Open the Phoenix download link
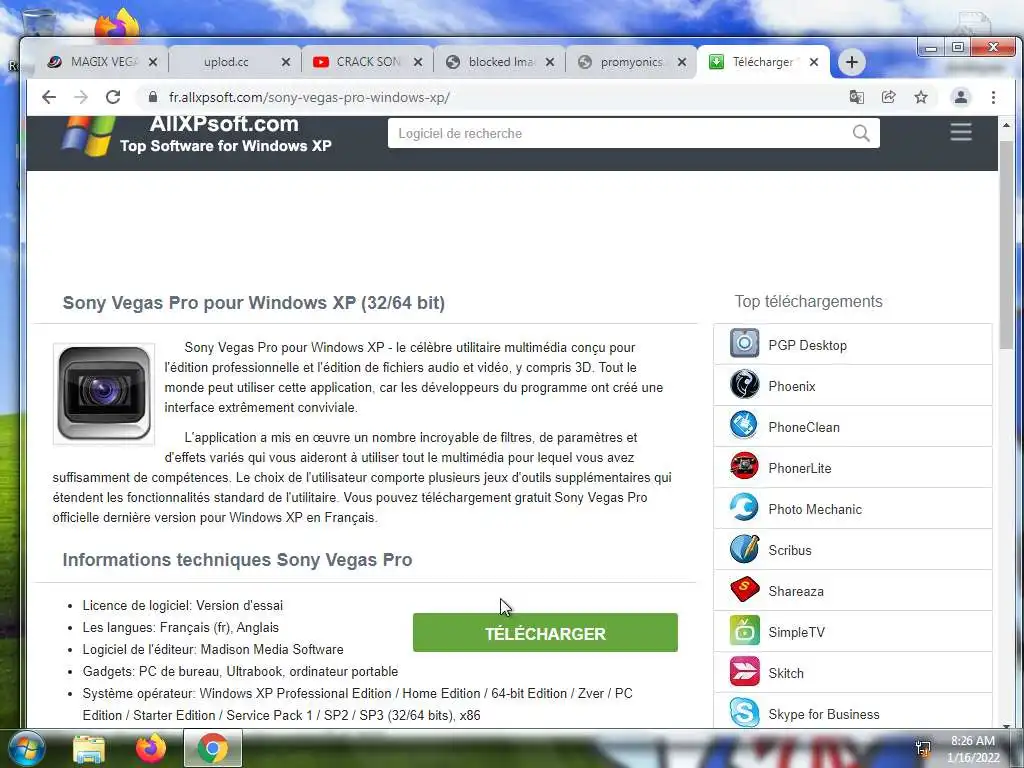Image resolution: width=1024 pixels, height=768 pixels. click(x=792, y=387)
